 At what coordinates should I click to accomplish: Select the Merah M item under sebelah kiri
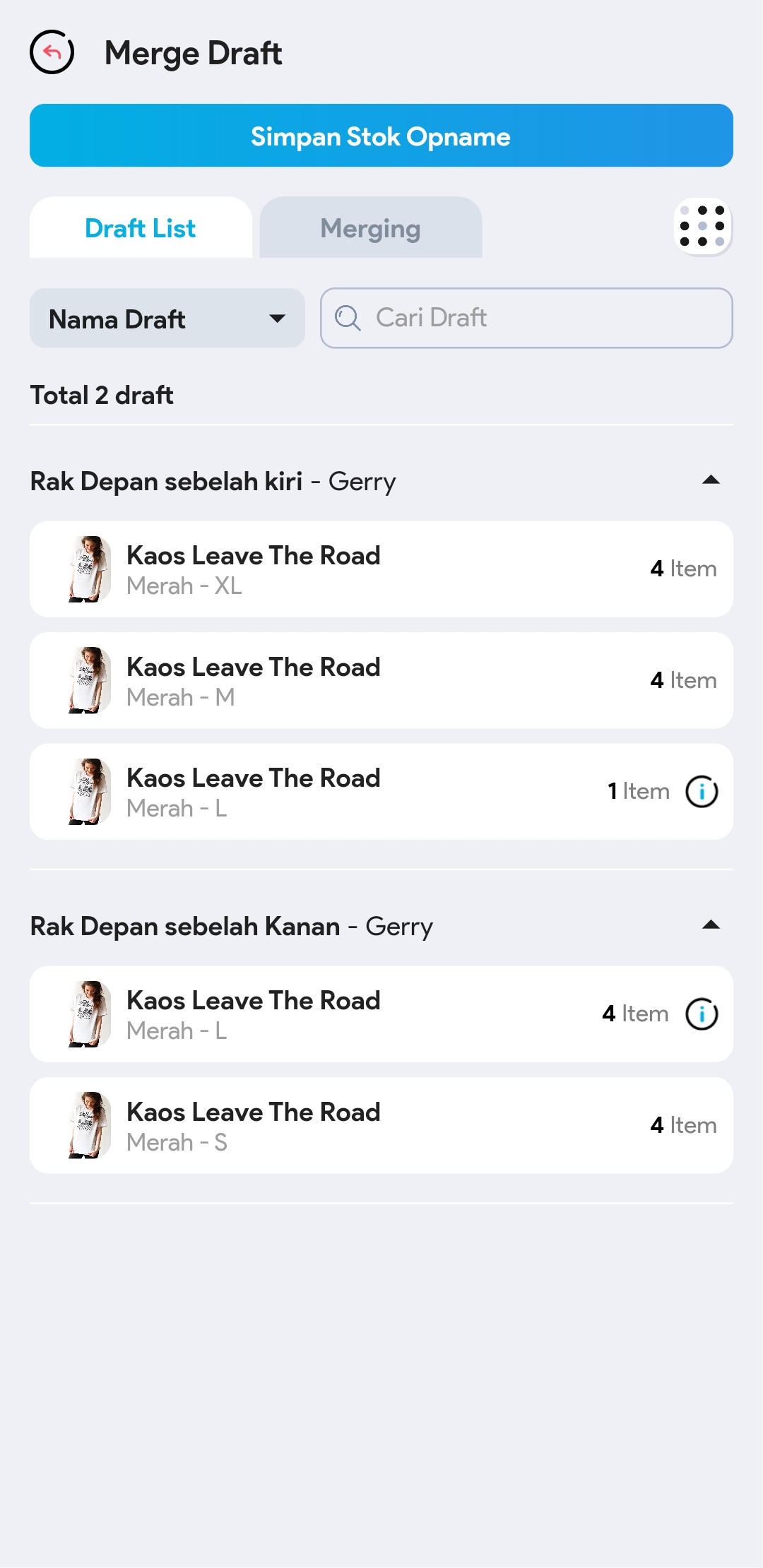click(381, 680)
